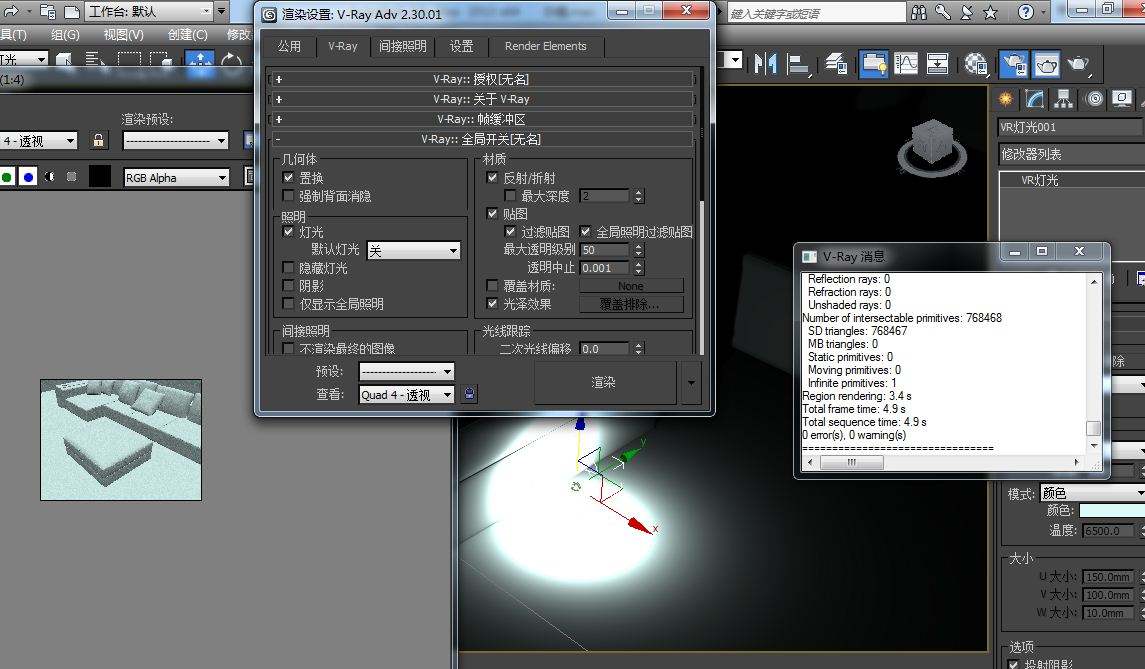Toggle the alpha channel display icon
Image resolution: width=1145 pixels, height=669 pixels.
50,177
